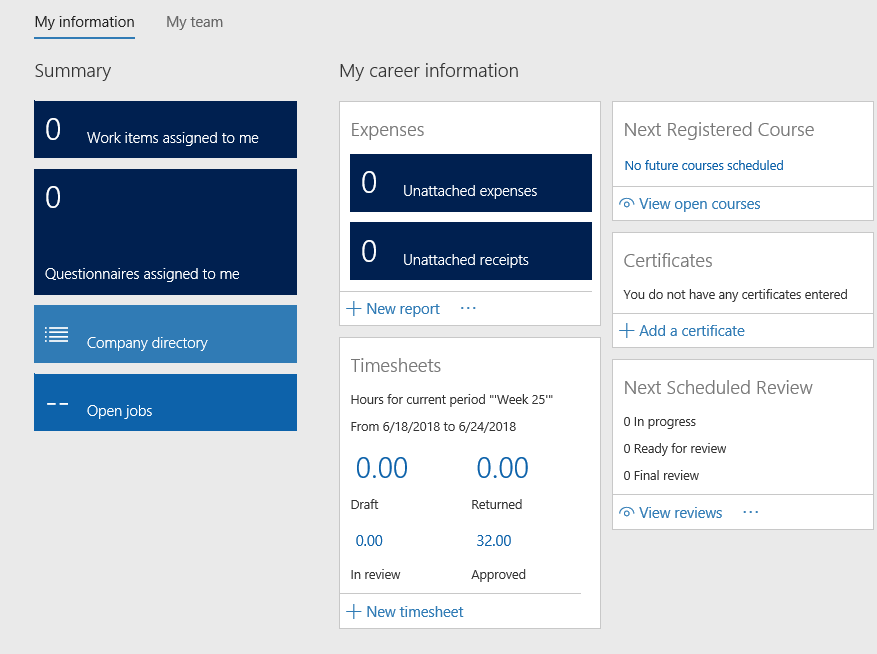877x654 pixels.
Task: Open the Company directory tile label
Action: [x=147, y=342]
